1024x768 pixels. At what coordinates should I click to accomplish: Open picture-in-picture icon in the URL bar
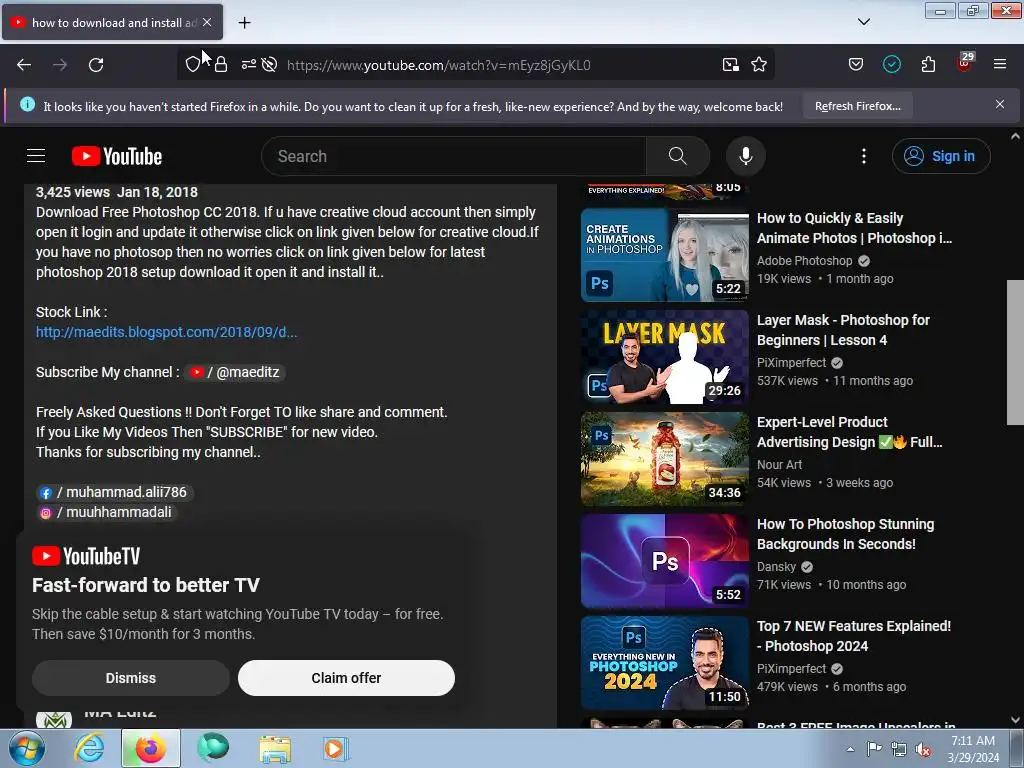[730, 65]
